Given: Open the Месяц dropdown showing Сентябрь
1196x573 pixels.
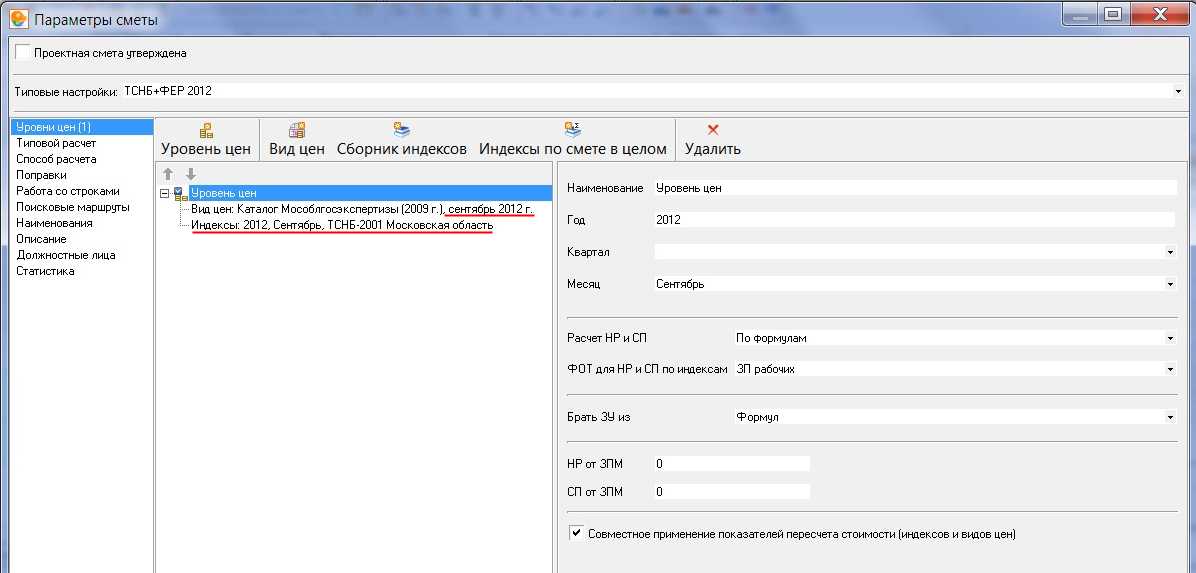Looking at the screenshot, I should click(1170, 285).
